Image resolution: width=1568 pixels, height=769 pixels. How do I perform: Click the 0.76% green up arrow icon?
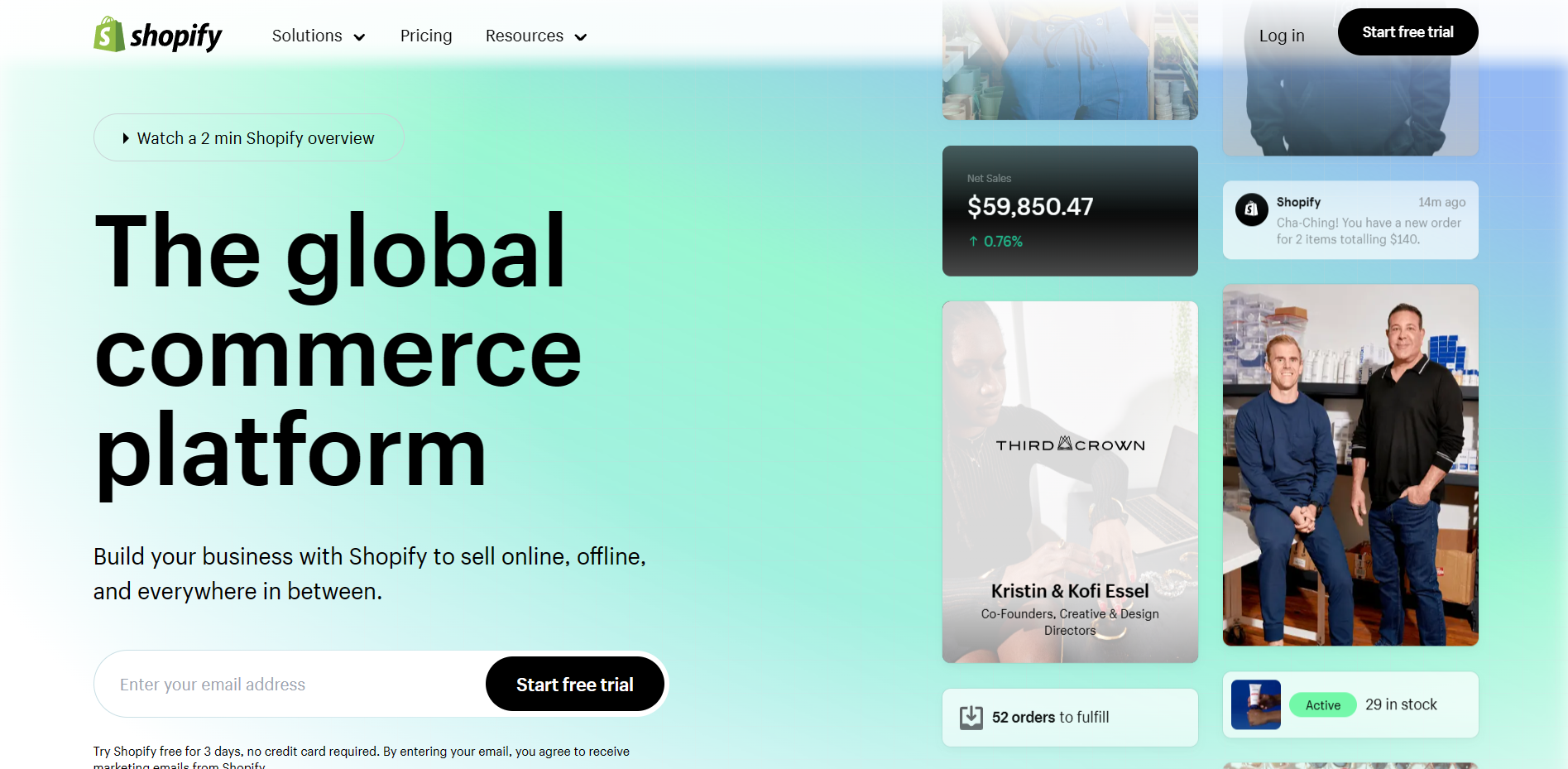pyautogui.click(x=974, y=242)
